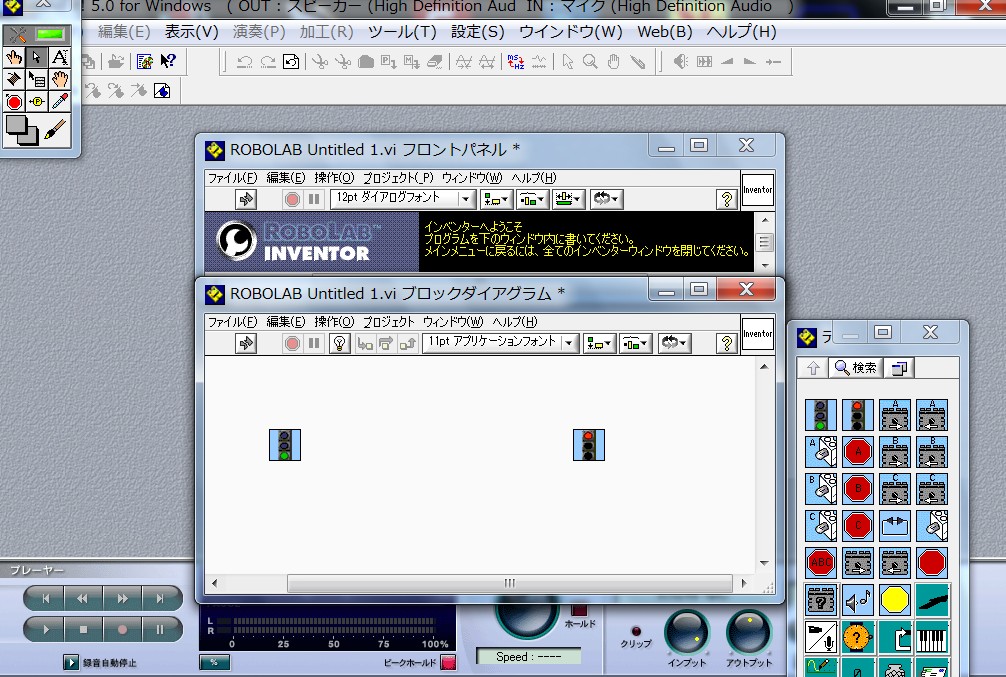Open the 表示(V) menu

191,31
